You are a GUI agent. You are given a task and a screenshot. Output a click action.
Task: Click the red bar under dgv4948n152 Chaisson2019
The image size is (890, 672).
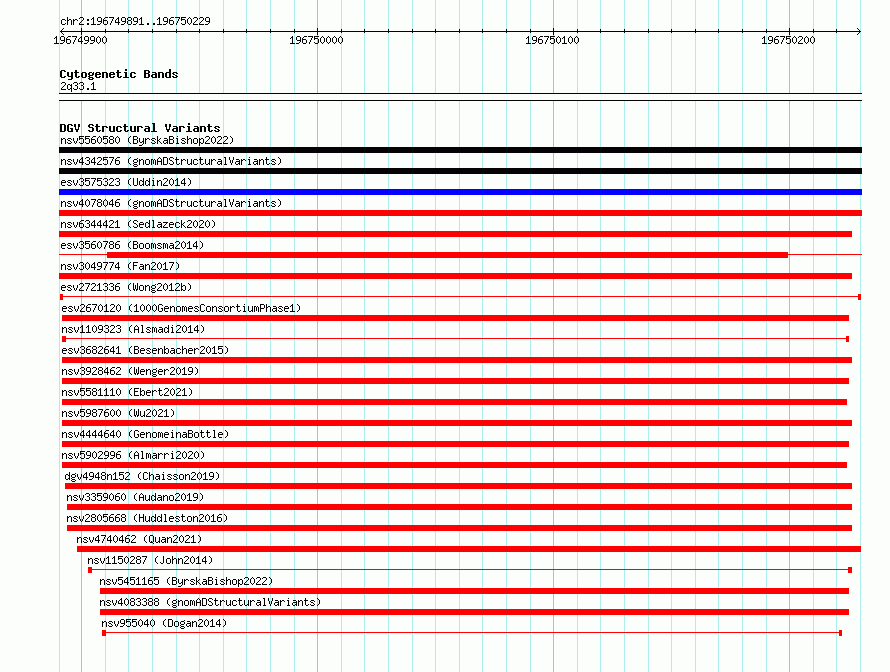458,486
